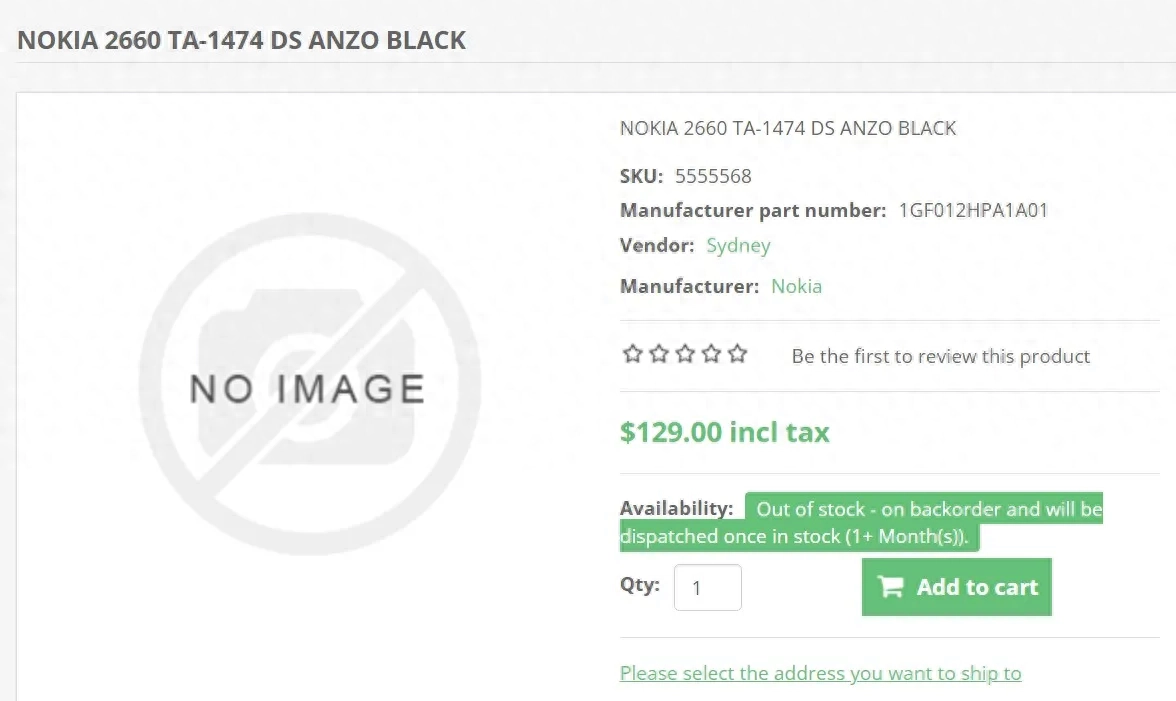Screen dimensions: 1176x701
Task: Open the ship-to address selection link
Action: click(820, 673)
